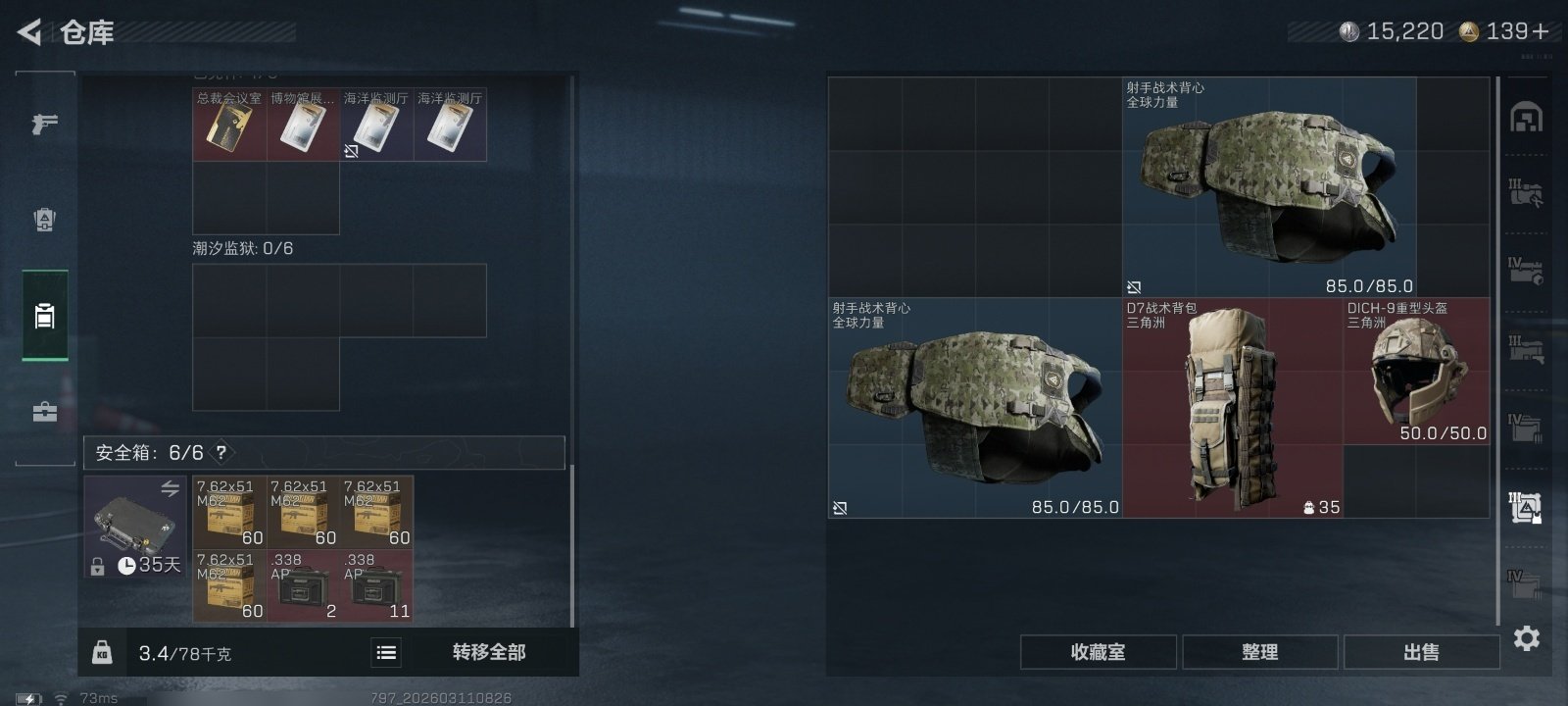Select the 总裁会议室 keycard
The height and width of the screenshot is (706, 1568).
pyautogui.click(x=229, y=125)
